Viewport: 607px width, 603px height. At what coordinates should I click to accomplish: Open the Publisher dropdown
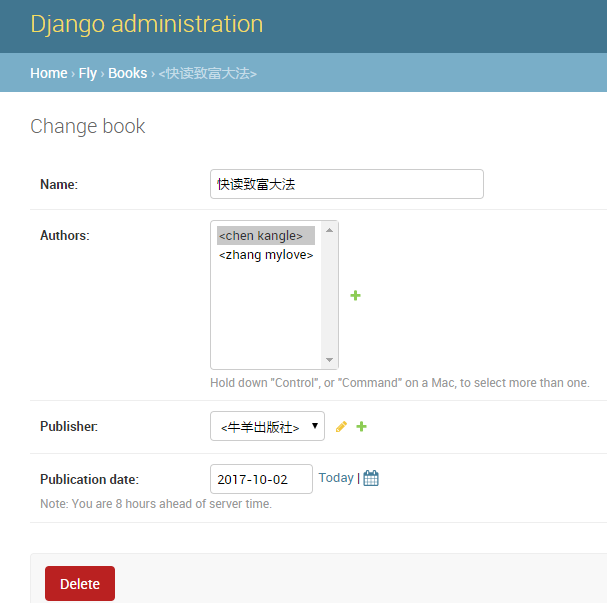267,426
